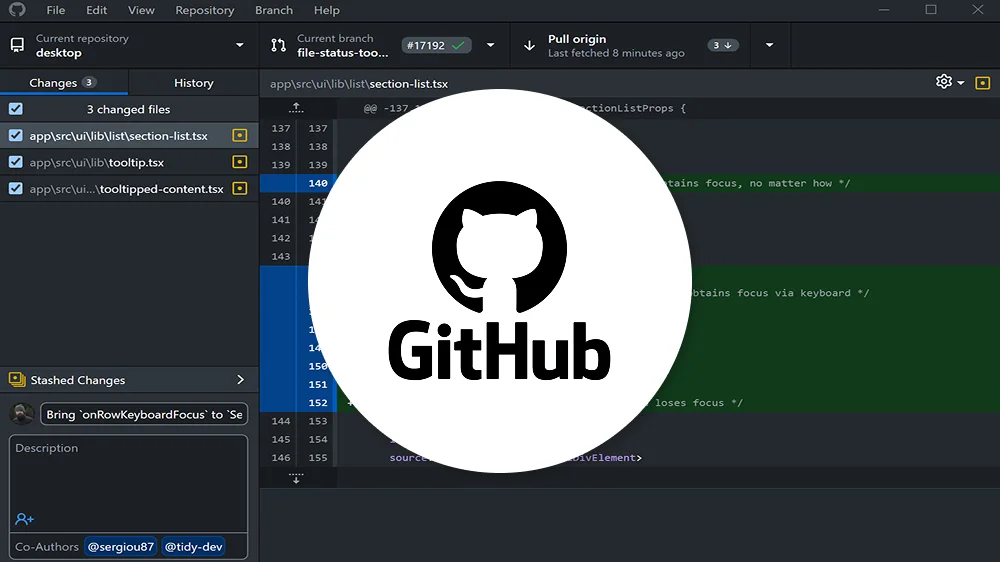Click '3 changed files' label

pos(128,109)
